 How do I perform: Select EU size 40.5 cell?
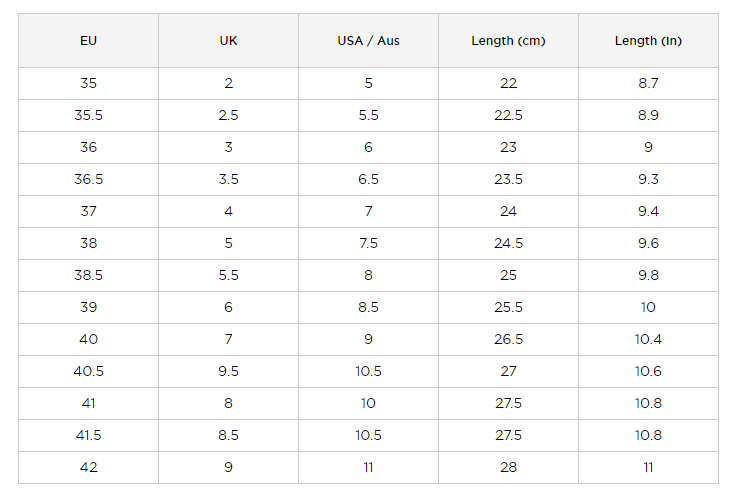(88, 372)
